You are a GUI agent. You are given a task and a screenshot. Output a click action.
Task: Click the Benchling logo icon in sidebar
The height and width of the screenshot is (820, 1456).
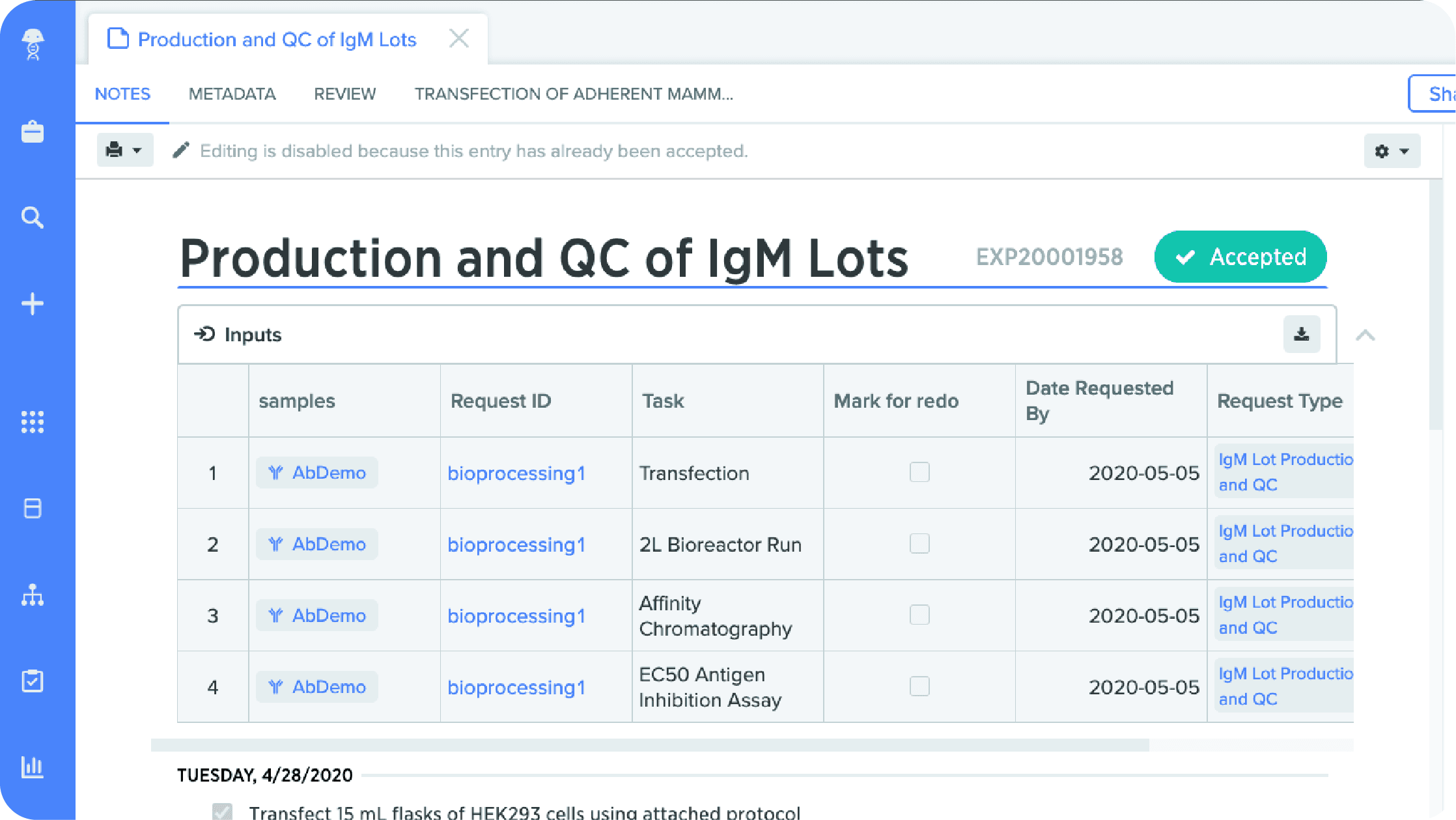(x=33, y=44)
